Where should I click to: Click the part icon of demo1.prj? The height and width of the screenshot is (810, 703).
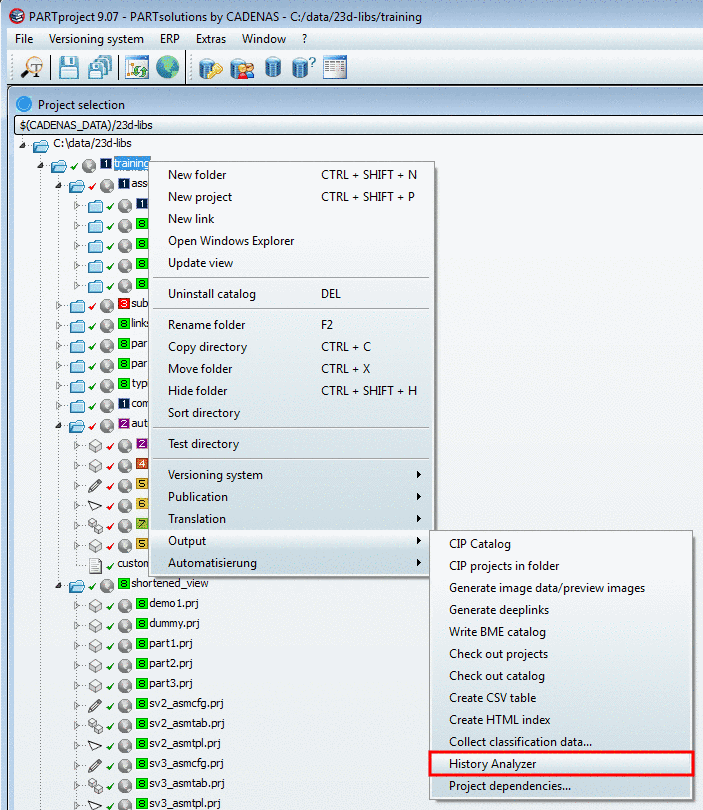(x=95, y=605)
